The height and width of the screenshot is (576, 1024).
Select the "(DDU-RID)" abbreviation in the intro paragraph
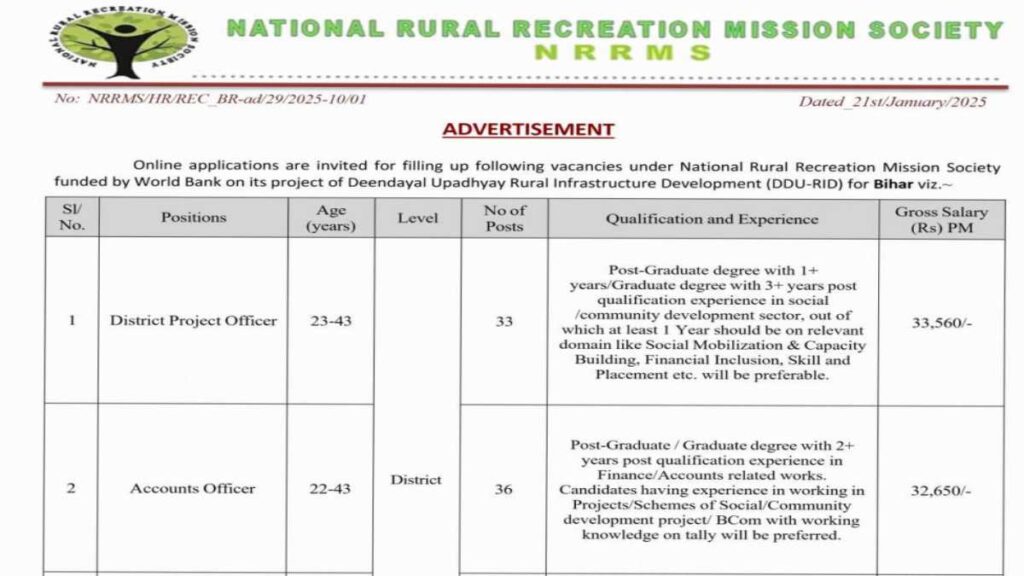tap(804, 184)
